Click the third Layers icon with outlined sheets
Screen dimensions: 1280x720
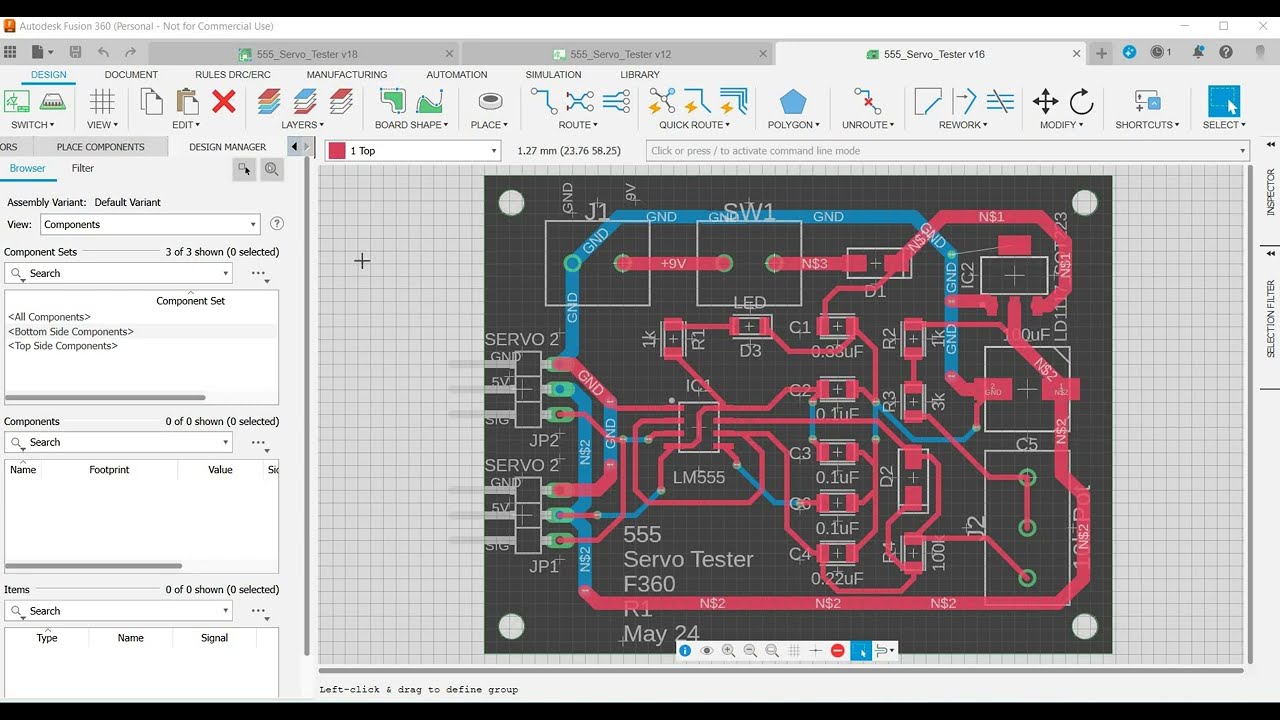pos(341,101)
